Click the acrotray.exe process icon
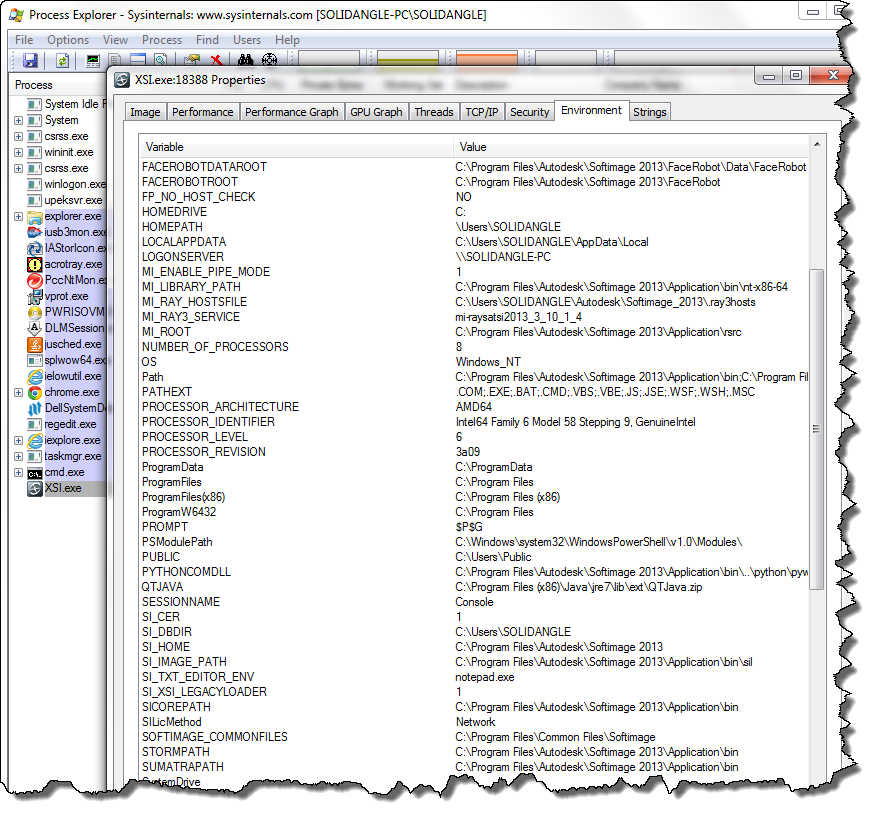The height and width of the screenshot is (819, 880). (35, 264)
